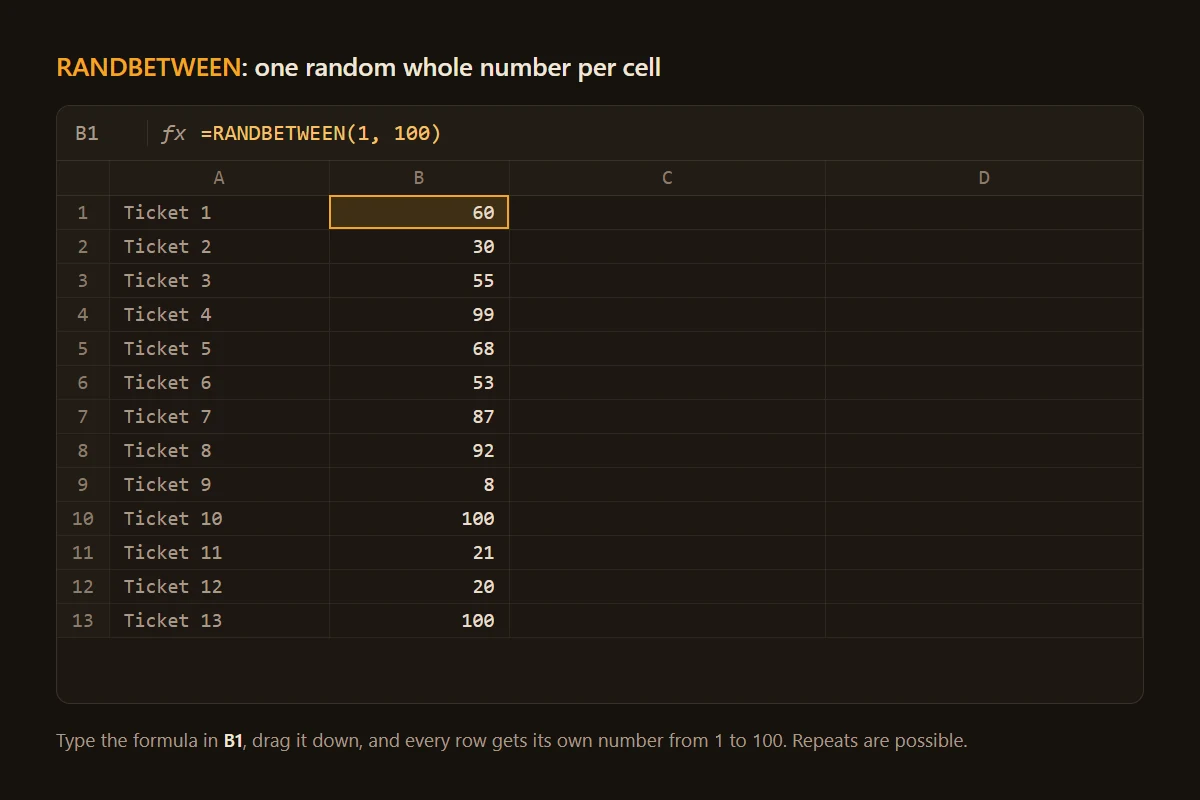Select row 1 header
This screenshot has width=1200, height=800.
pyautogui.click(x=83, y=212)
